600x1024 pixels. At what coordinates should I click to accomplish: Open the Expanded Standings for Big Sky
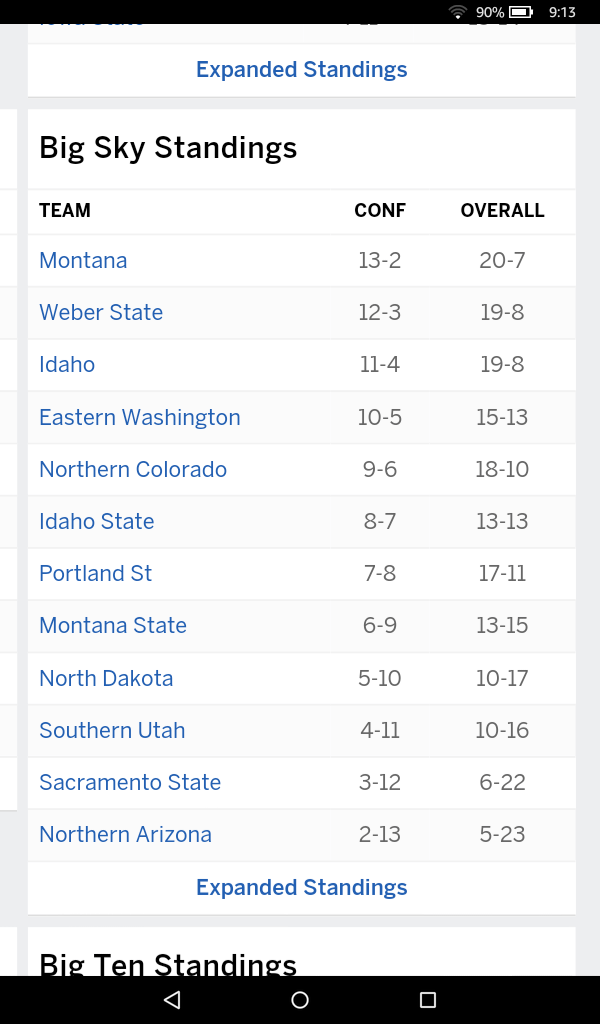301,887
